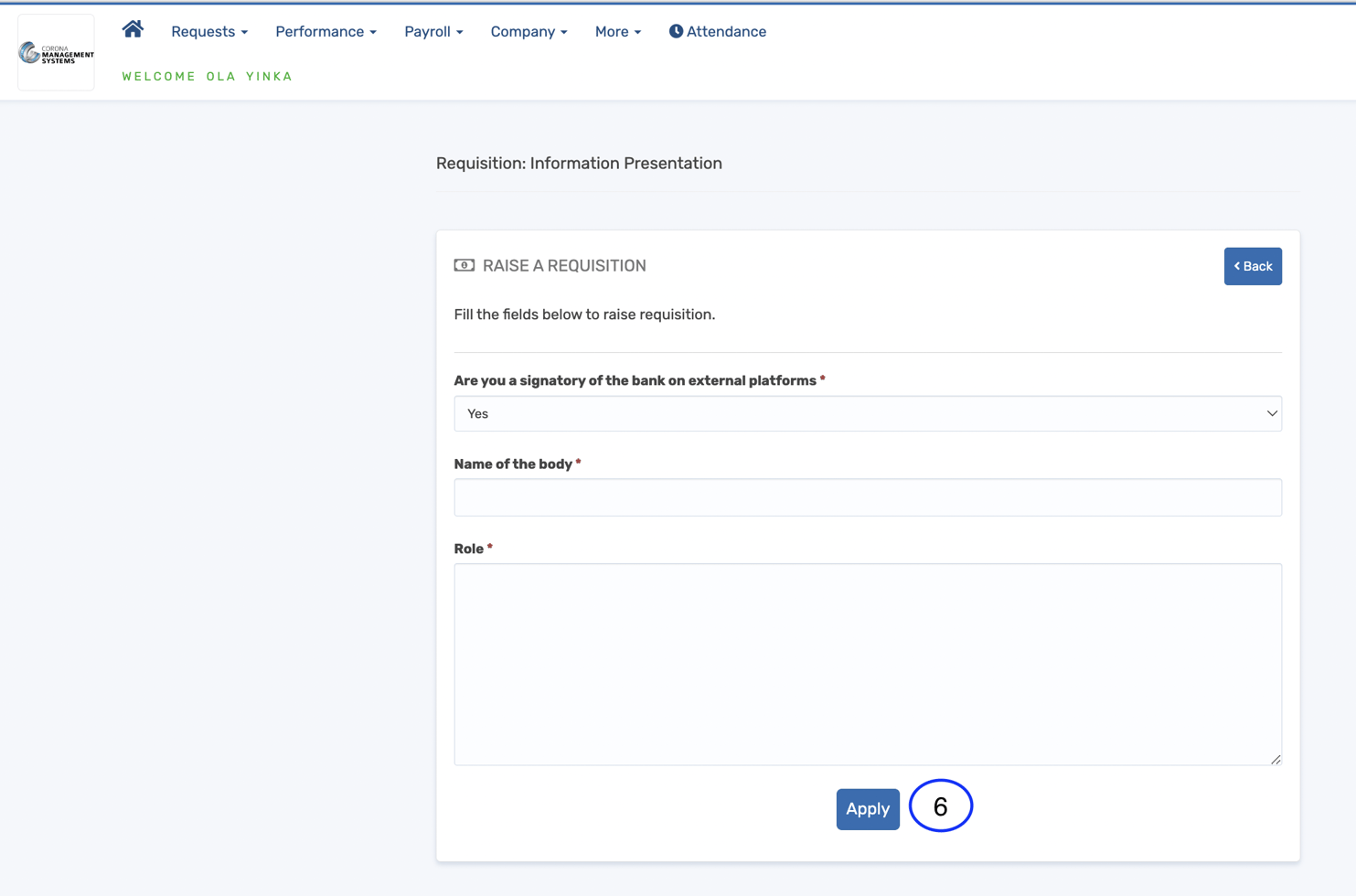The image size is (1356, 896).
Task: Click Attendance in the navigation bar
Action: click(x=726, y=30)
